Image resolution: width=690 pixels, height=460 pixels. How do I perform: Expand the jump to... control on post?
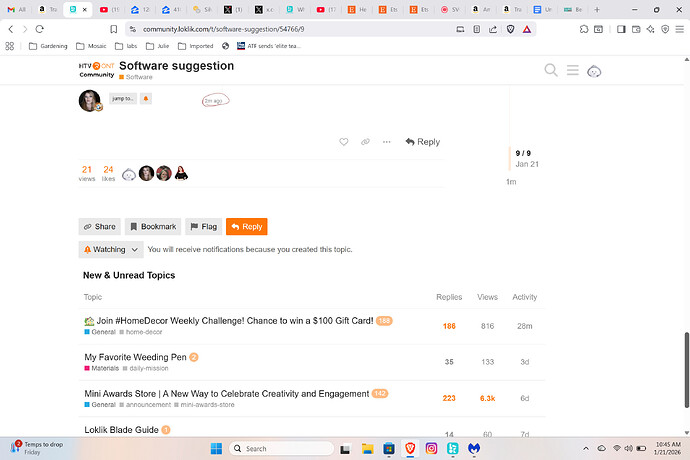coord(123,99)
